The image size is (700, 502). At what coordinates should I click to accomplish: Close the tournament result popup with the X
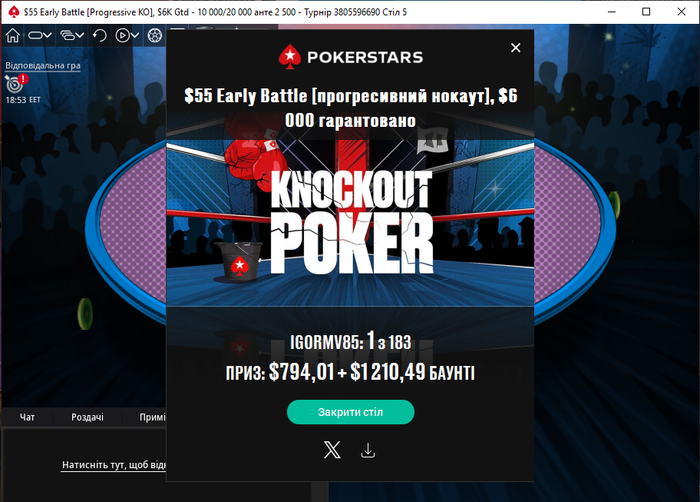(516, 48)
